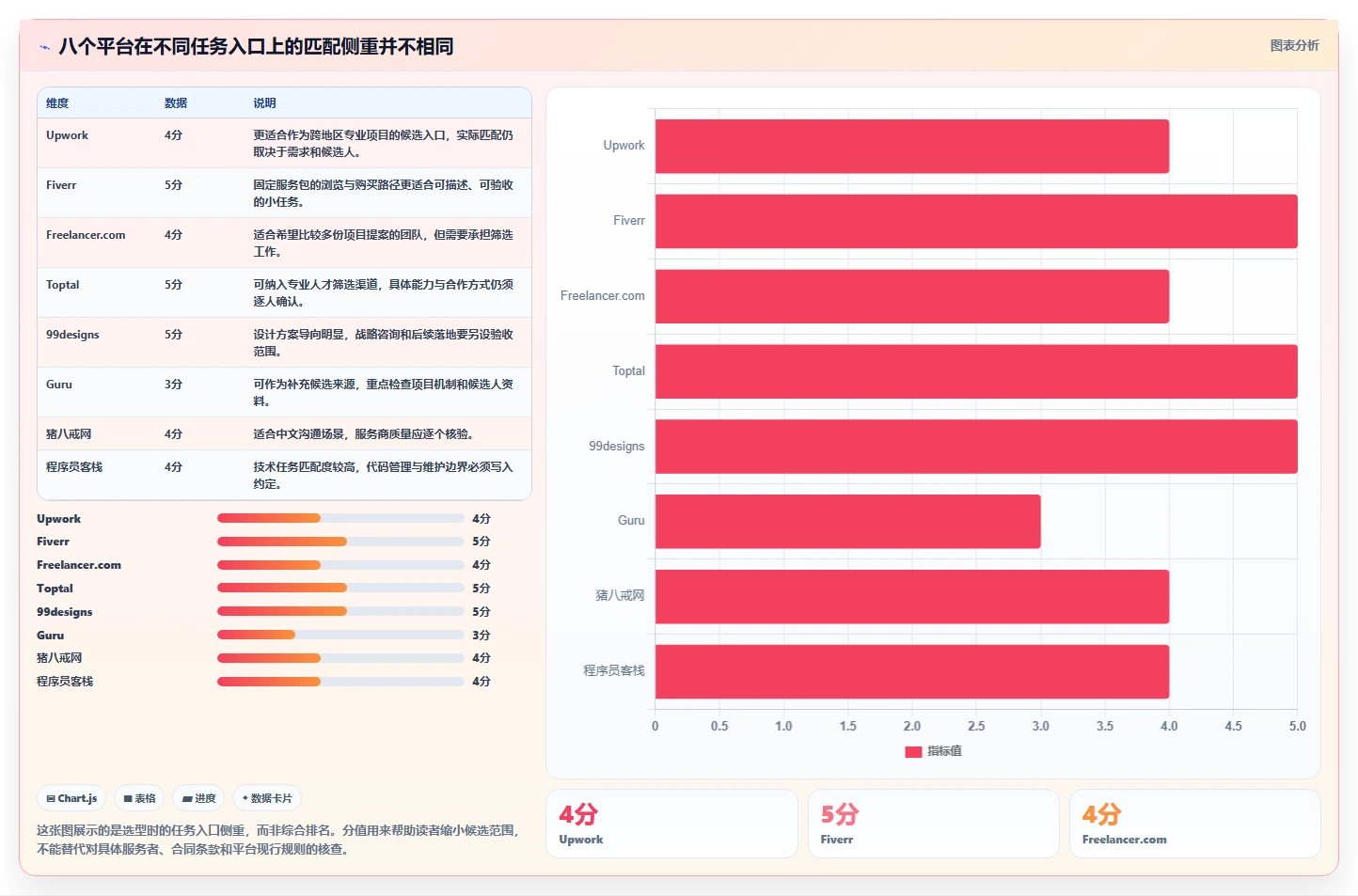
Task: Click the 2.5 tick on x-axis
Action: (x=976, y=727)
